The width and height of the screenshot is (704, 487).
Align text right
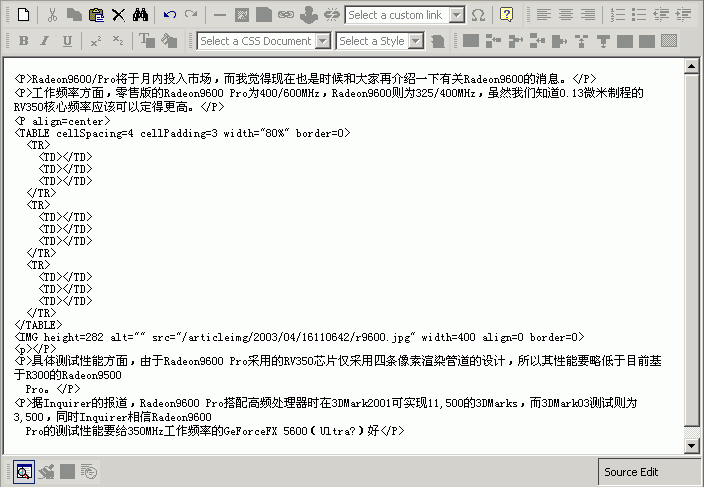point(588,15)
